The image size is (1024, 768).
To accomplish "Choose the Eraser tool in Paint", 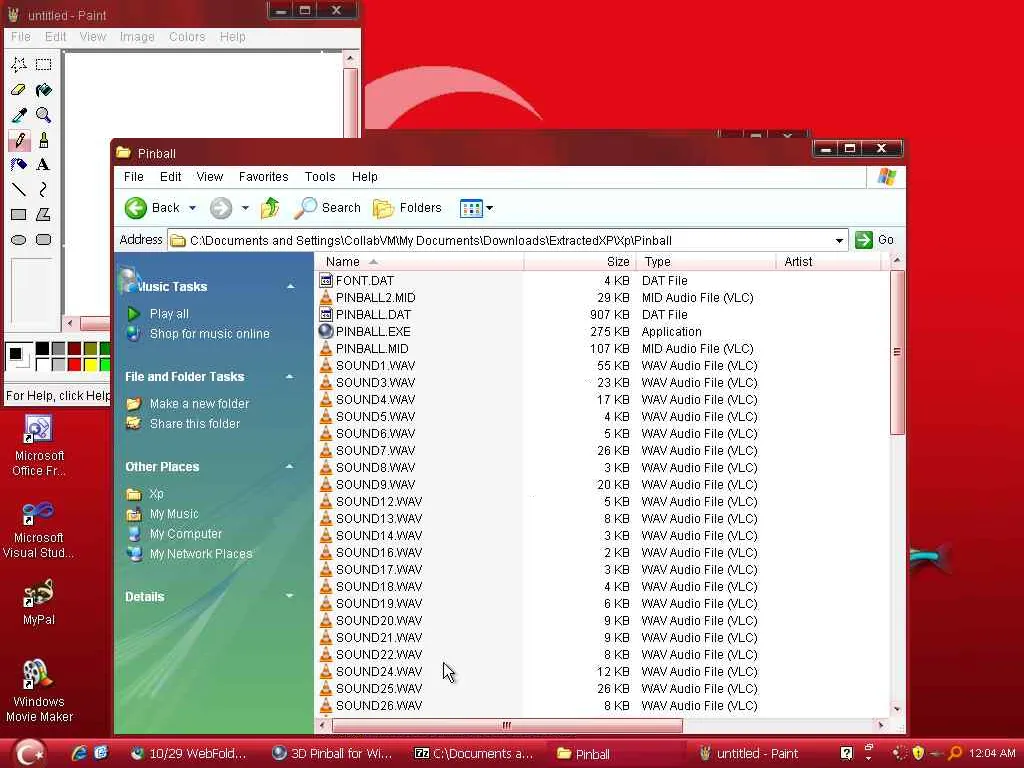I will 19,89.
